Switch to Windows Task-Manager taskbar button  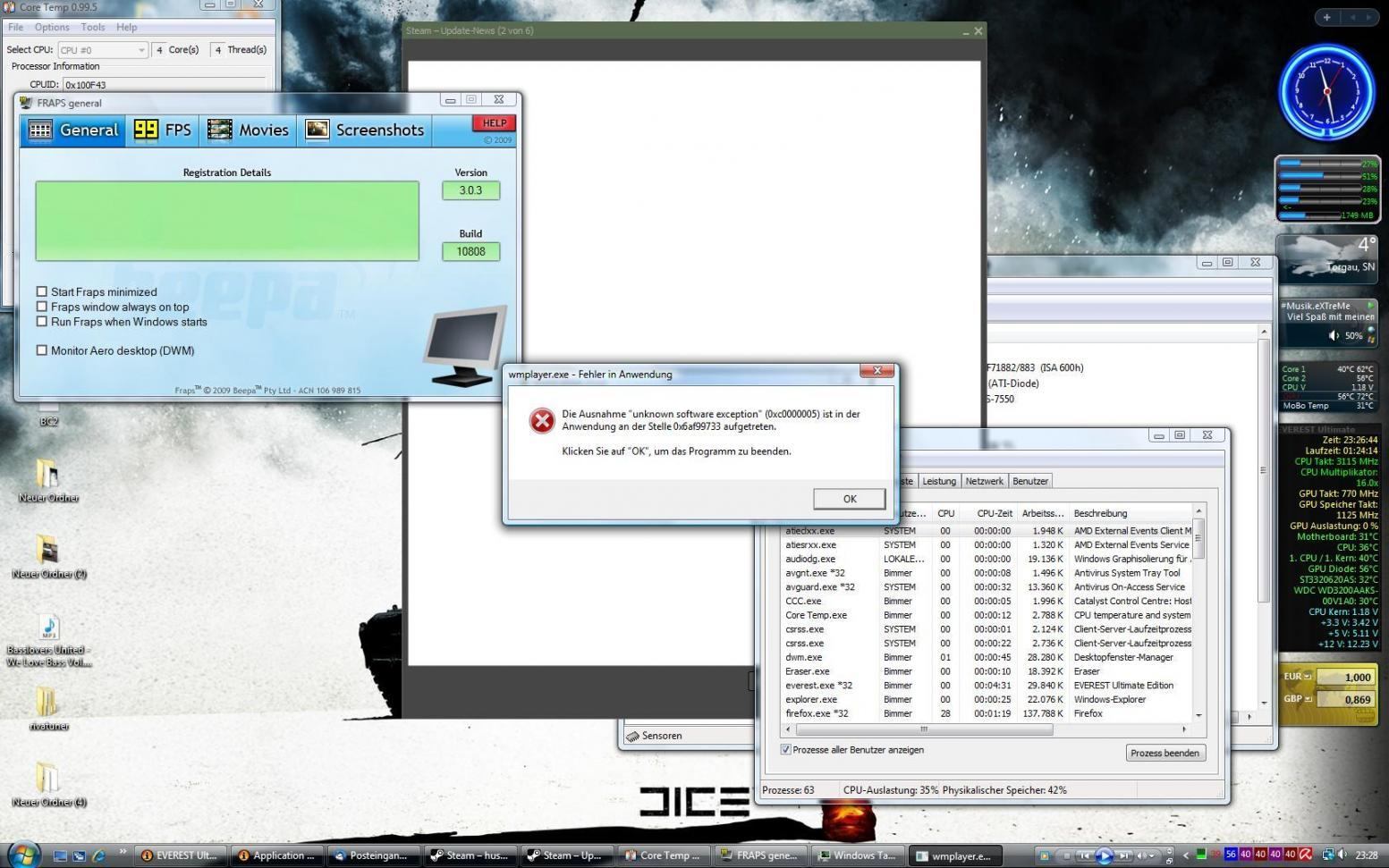856,855
